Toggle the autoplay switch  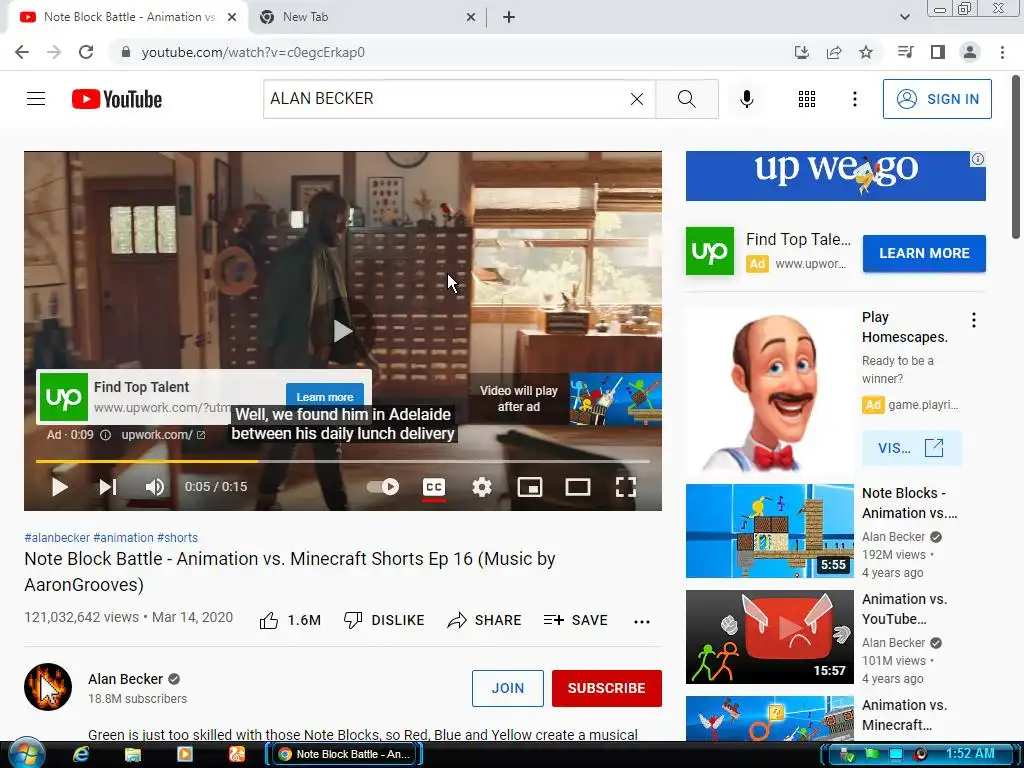pyautogui.click(x=383, y=487)
